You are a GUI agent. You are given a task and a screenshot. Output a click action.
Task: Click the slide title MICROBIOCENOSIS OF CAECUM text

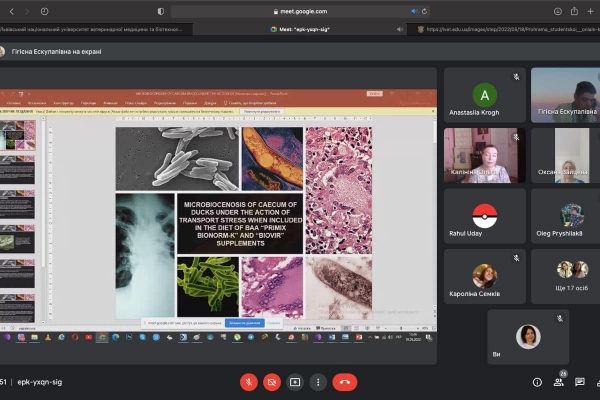[x=240, y=224]
